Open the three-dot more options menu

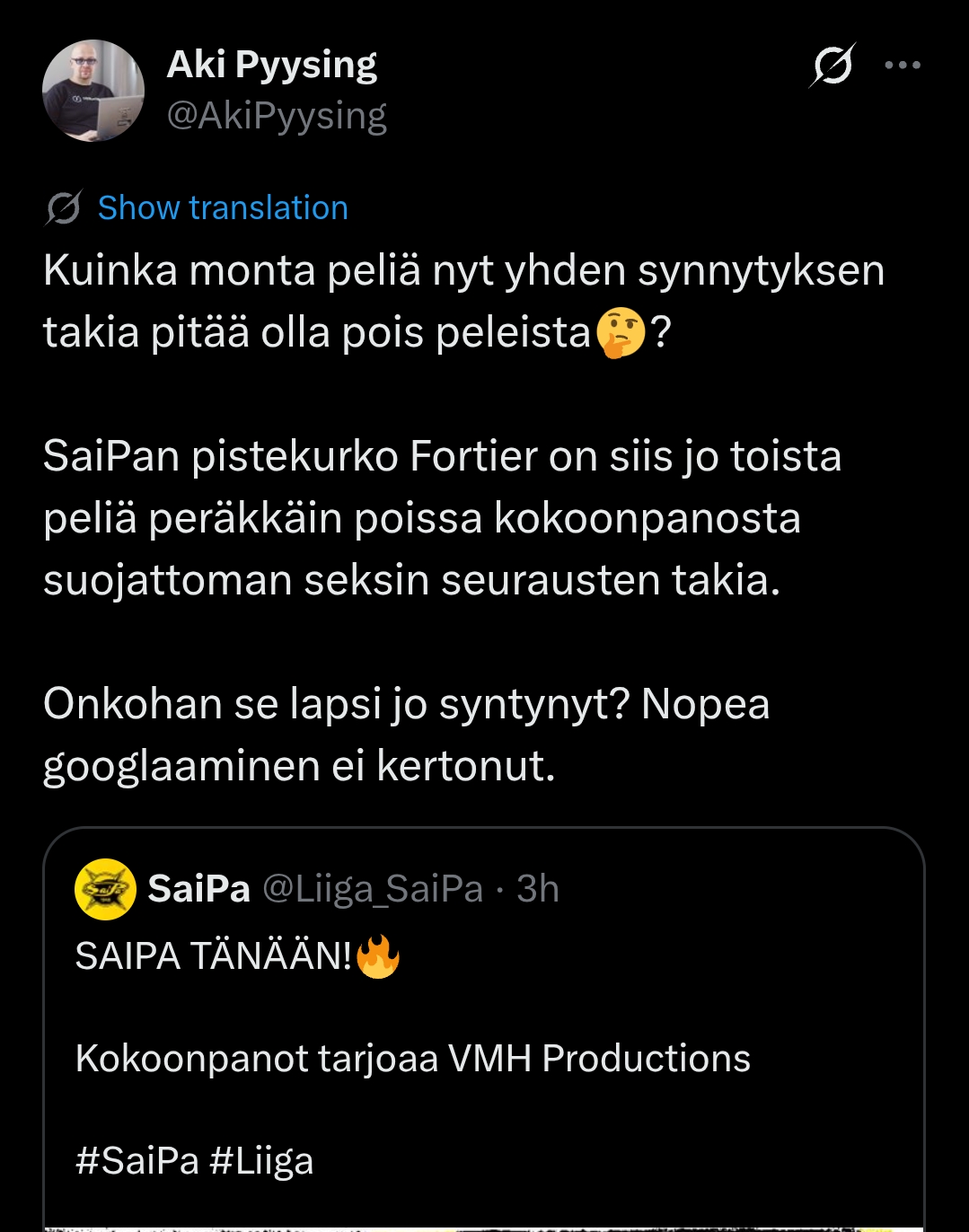(903, 65)
